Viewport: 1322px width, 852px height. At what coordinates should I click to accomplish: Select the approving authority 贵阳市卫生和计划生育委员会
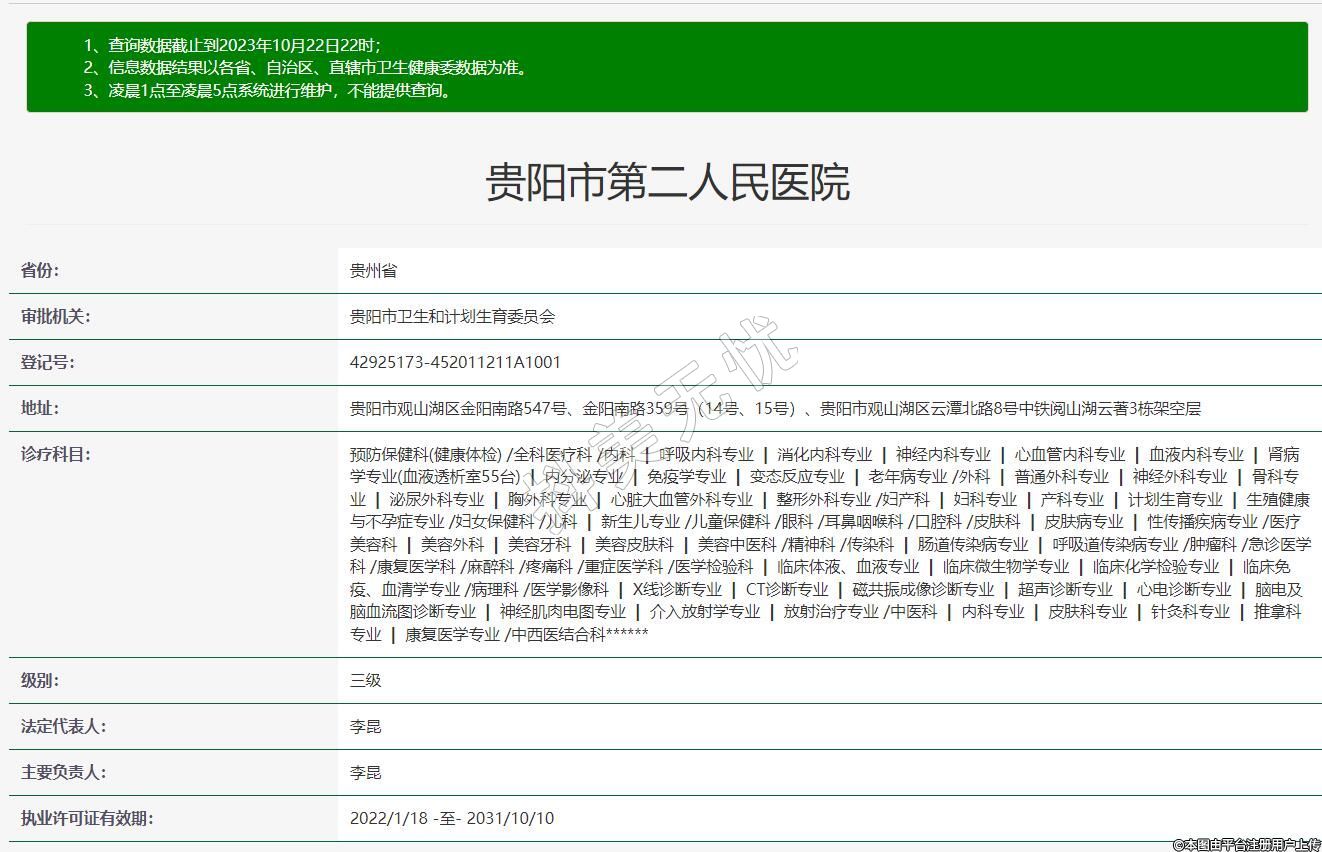point(452,317)
